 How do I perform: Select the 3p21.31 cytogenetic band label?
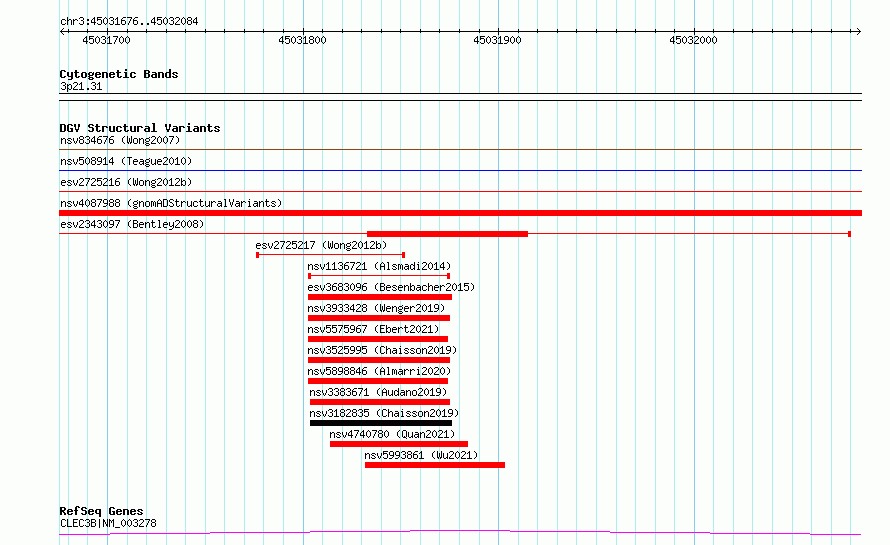click(81, 87)
